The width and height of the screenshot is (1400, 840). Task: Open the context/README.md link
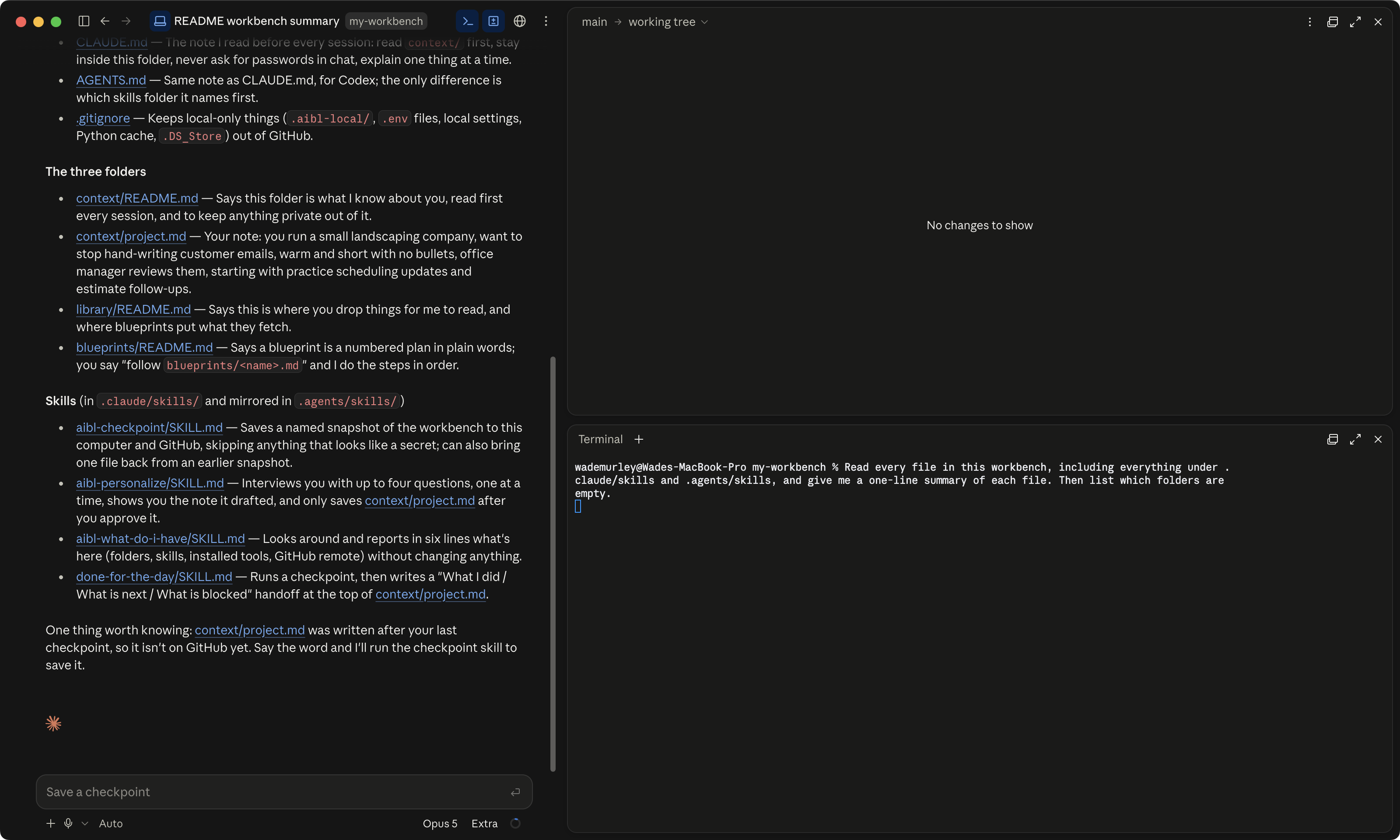point(137,198)
